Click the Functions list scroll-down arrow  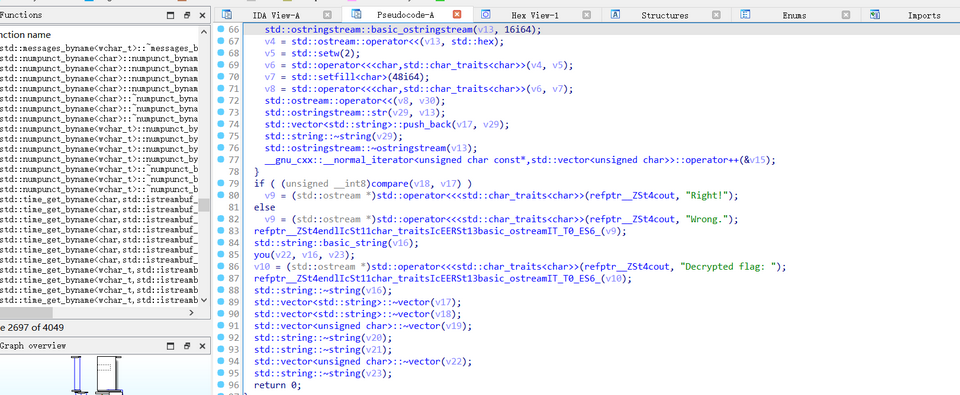point(204,301)
